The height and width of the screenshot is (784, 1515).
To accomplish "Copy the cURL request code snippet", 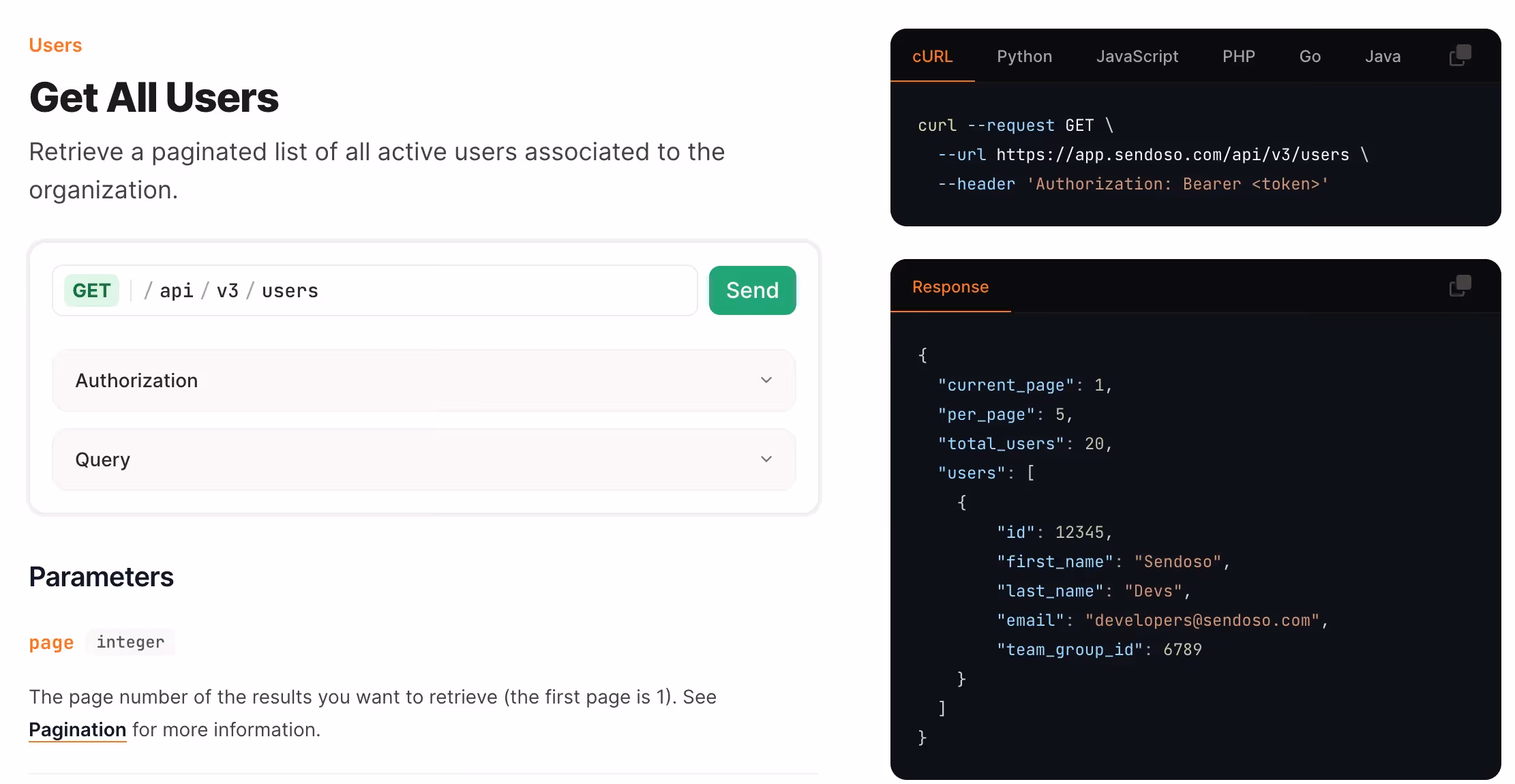I will pos(1460,56).
